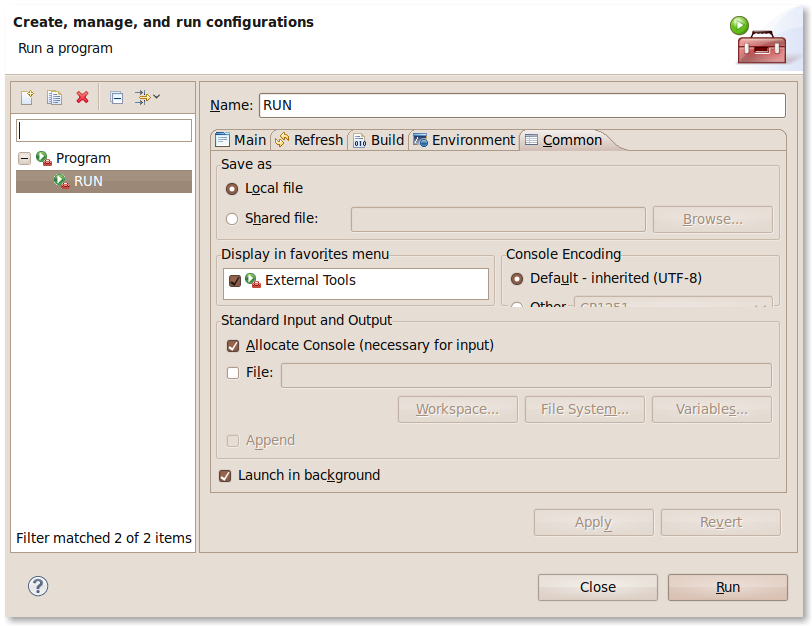Image resolution: width=812 pixels, height=626 pixels.
Task: Switch to the Main tab
Action: click(x=241, y=140)
